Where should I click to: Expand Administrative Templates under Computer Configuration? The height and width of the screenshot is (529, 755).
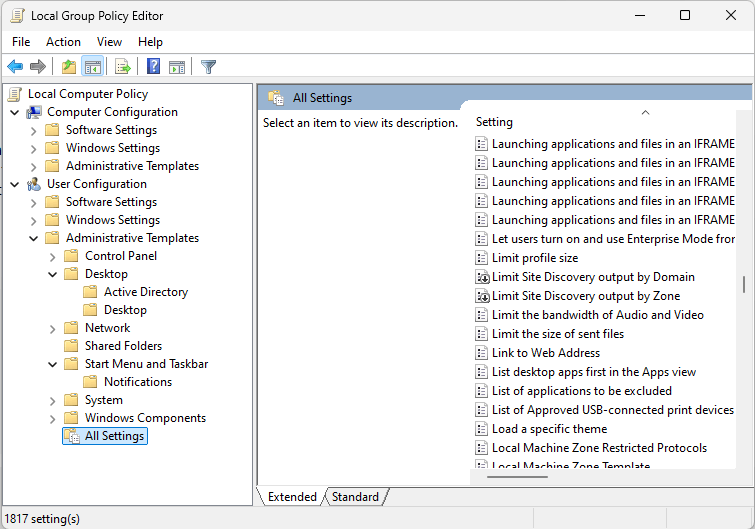pos(33,167)
